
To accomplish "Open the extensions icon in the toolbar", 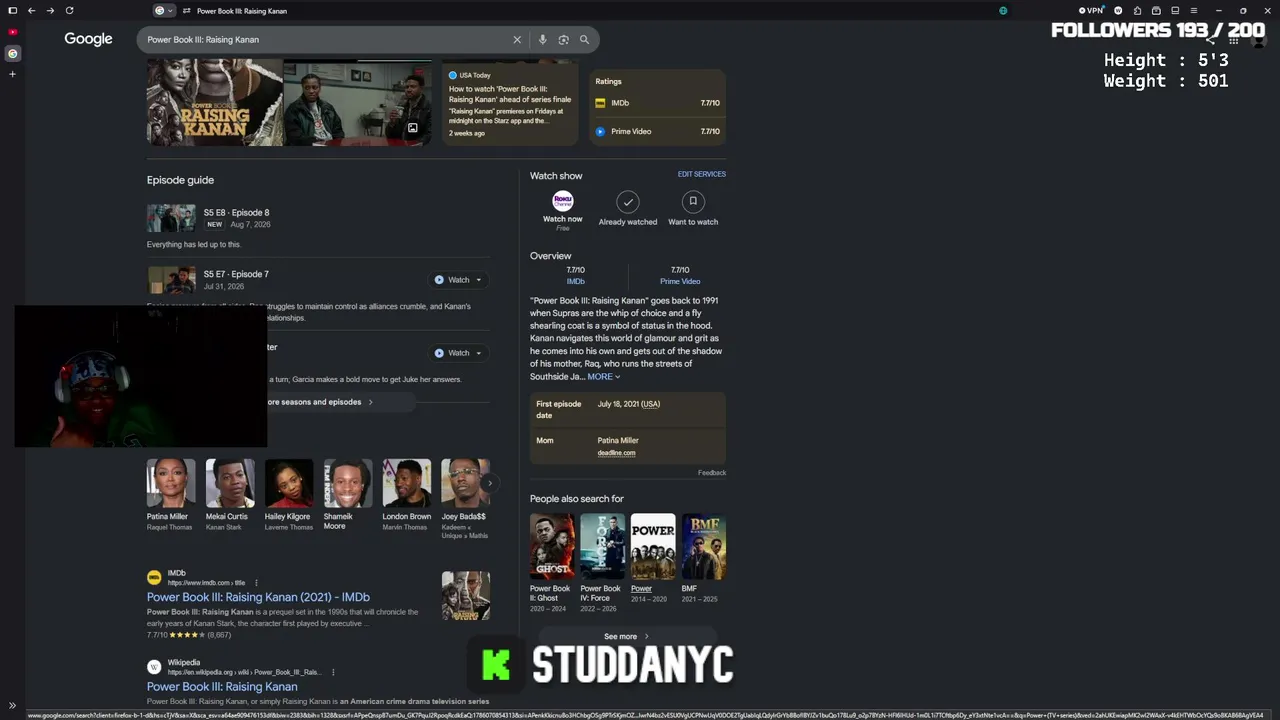I will pos(1137,11).
